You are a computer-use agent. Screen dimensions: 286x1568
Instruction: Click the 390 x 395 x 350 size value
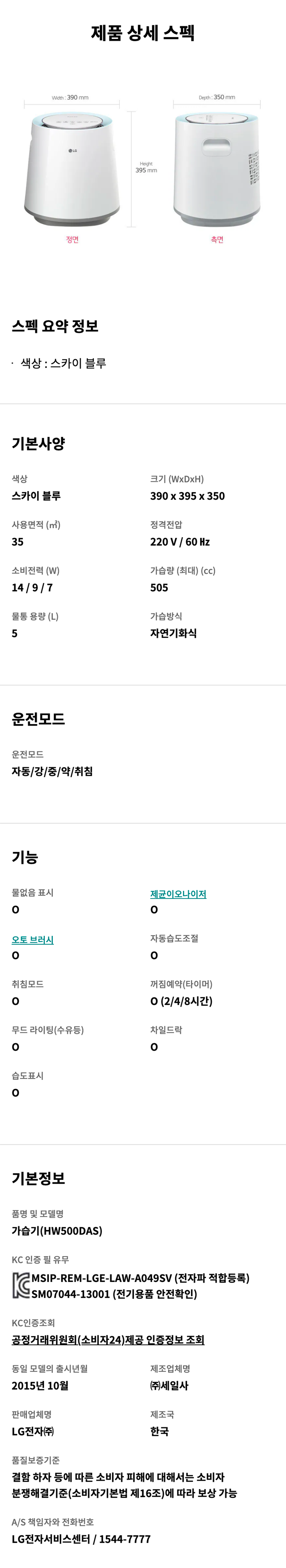(187, 495)
